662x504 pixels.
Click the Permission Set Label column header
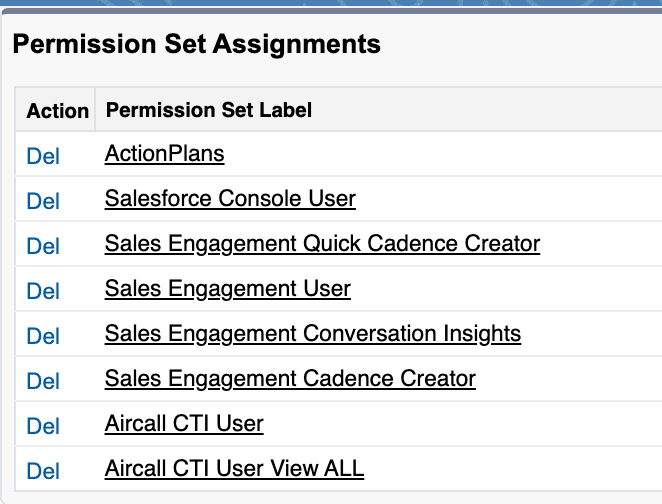pos(208,110)
